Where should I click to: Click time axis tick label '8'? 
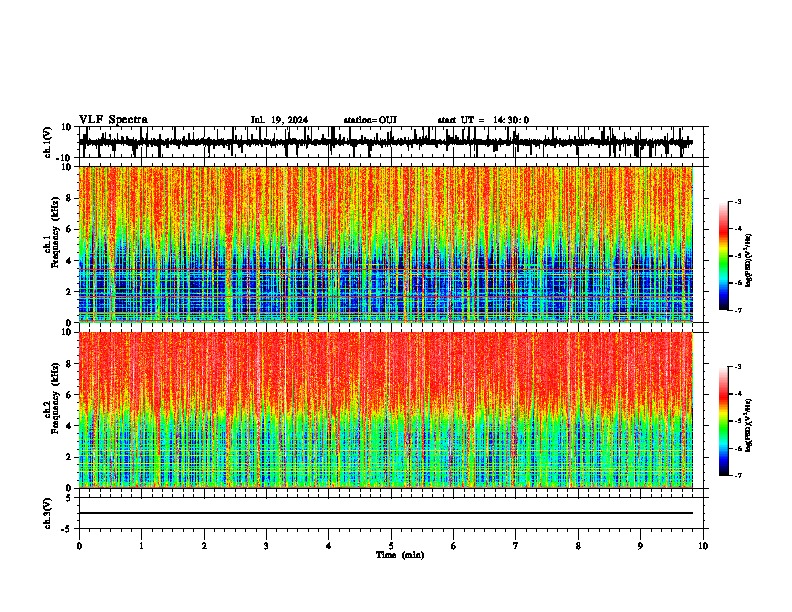click(x=578, y=546)
